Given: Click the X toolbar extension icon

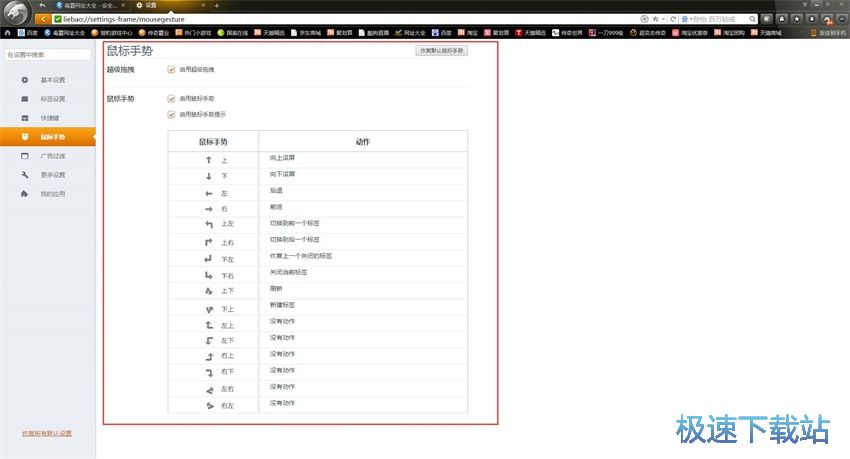Looking at the screenshot, I should pyautogui.click(x=767, y=19).
